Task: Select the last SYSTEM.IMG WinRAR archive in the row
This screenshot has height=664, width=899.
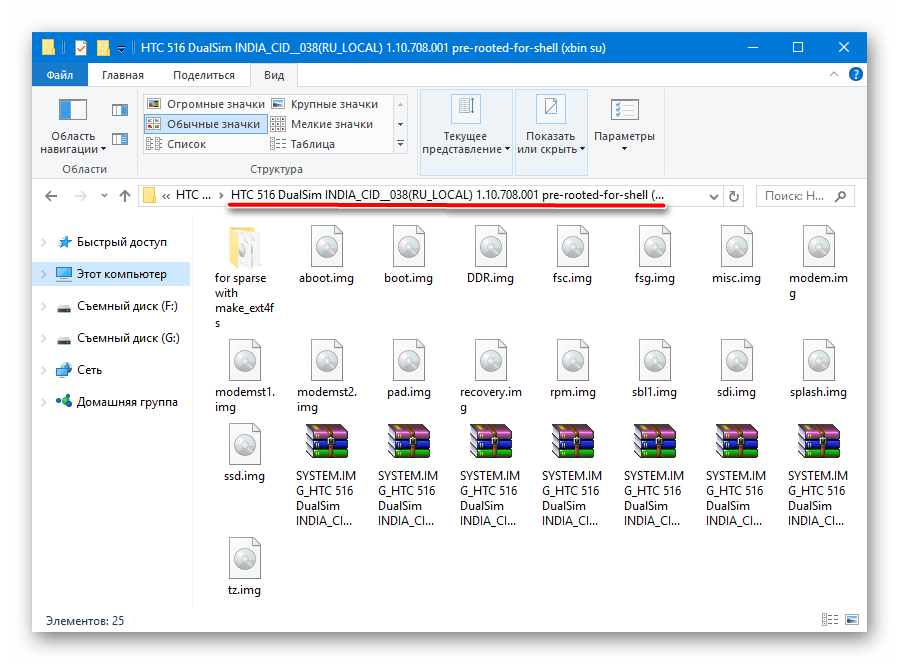Action: (x=818, y=475)
